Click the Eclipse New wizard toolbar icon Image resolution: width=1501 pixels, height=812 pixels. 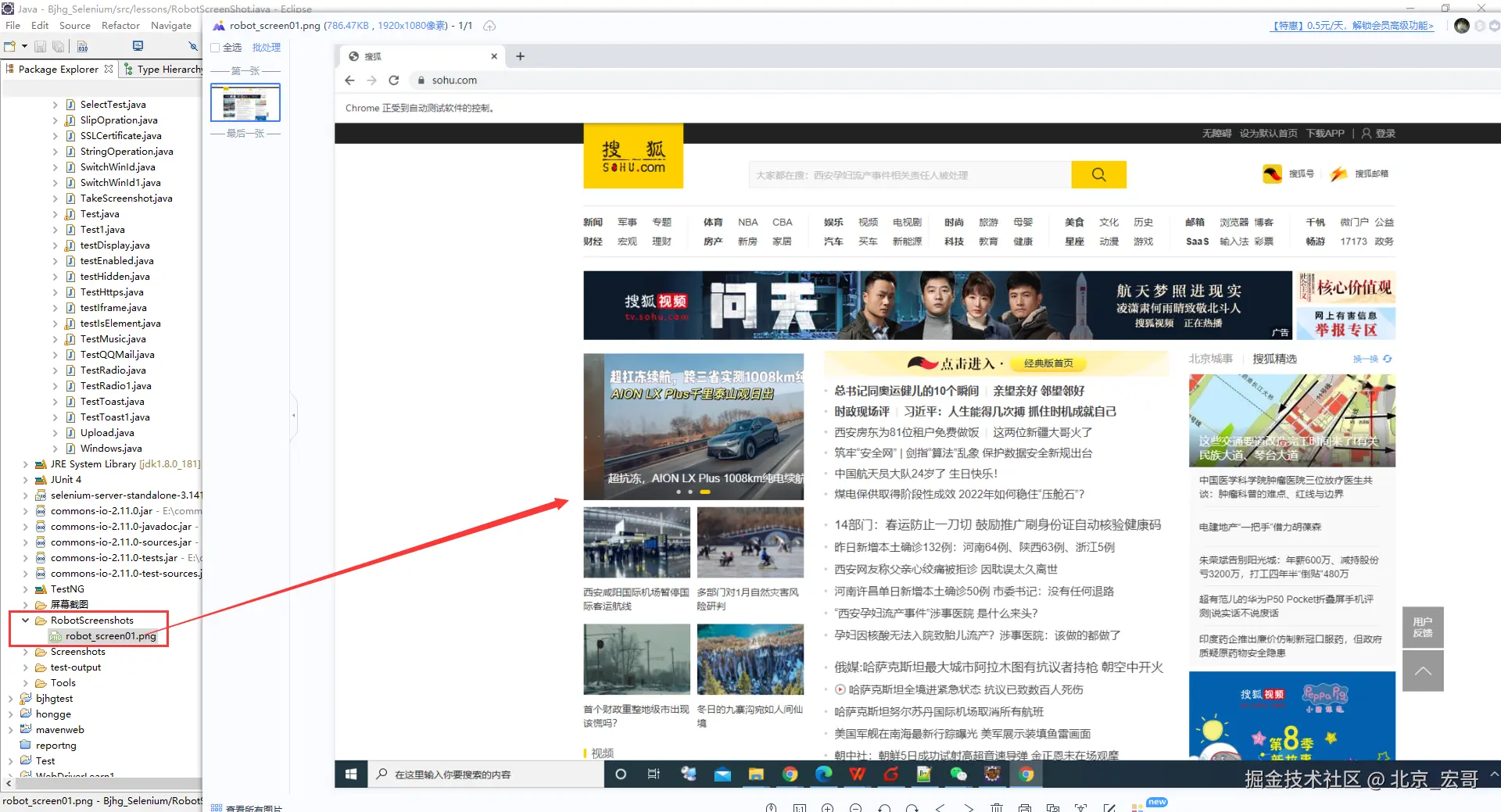tap(10, 46)
